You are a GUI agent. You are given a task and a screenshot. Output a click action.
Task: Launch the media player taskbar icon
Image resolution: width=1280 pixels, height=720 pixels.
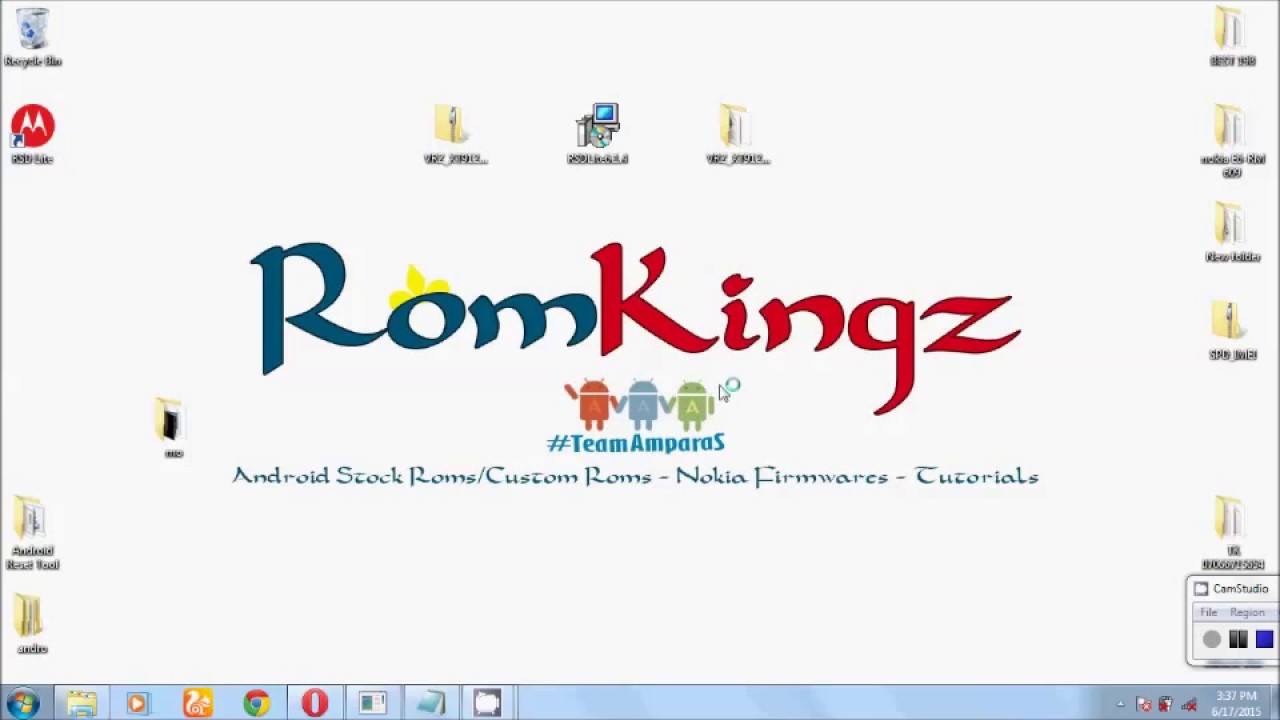point(138,703)
